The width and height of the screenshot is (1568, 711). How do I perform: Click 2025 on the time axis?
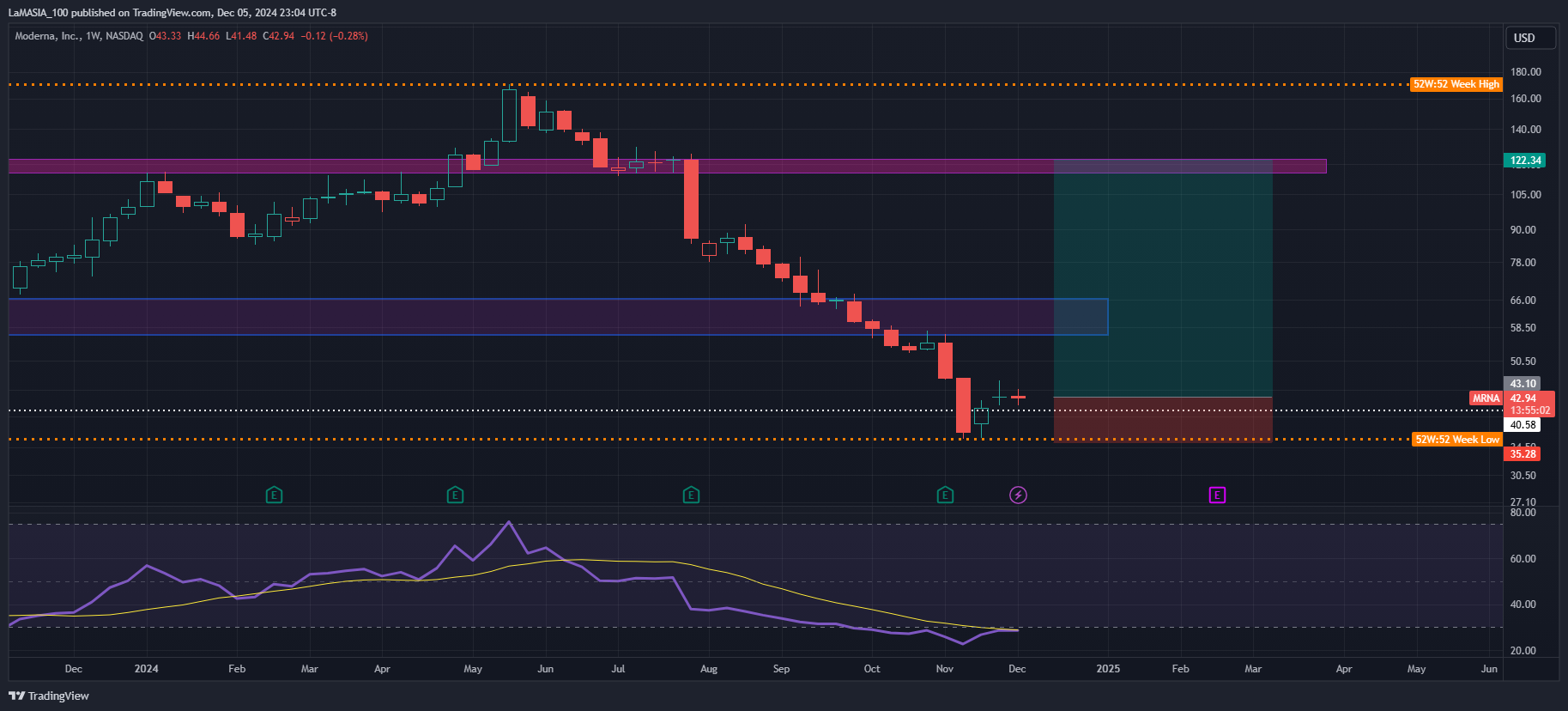[1108, 669]
